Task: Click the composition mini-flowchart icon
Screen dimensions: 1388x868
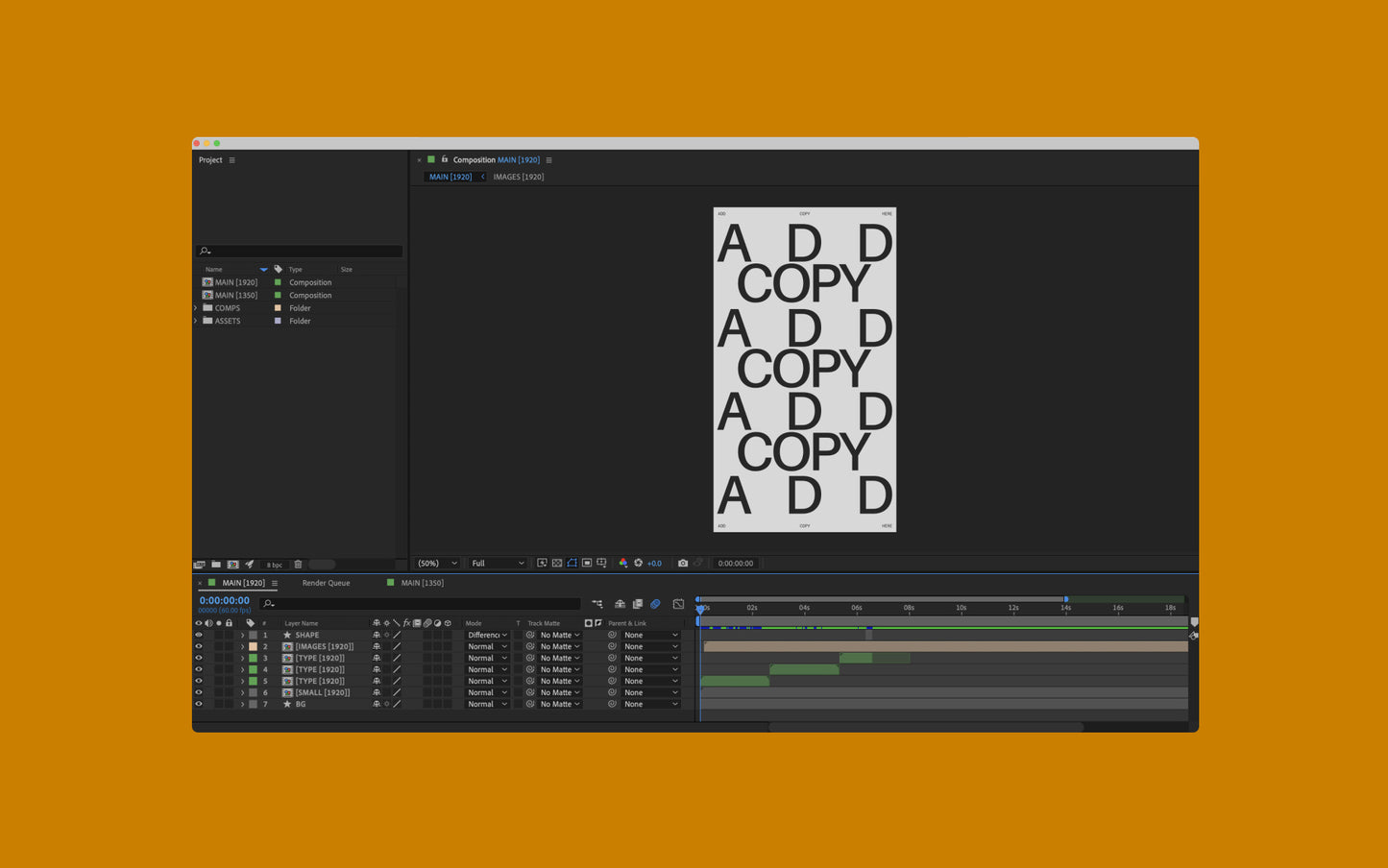Action: point(597,604)
